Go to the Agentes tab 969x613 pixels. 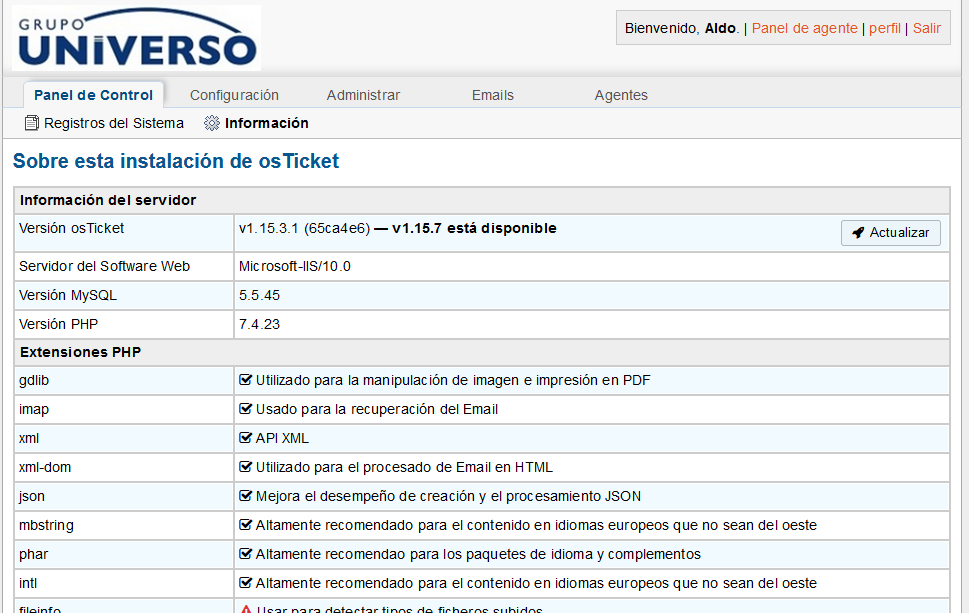point(621,95)
